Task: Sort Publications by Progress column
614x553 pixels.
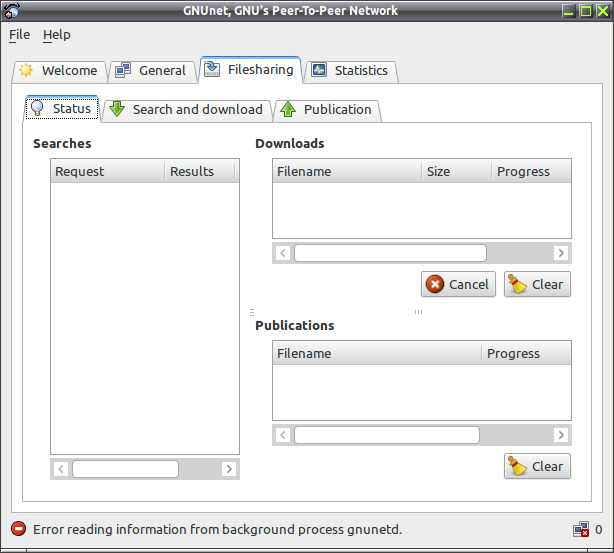Action: (526, 353)
